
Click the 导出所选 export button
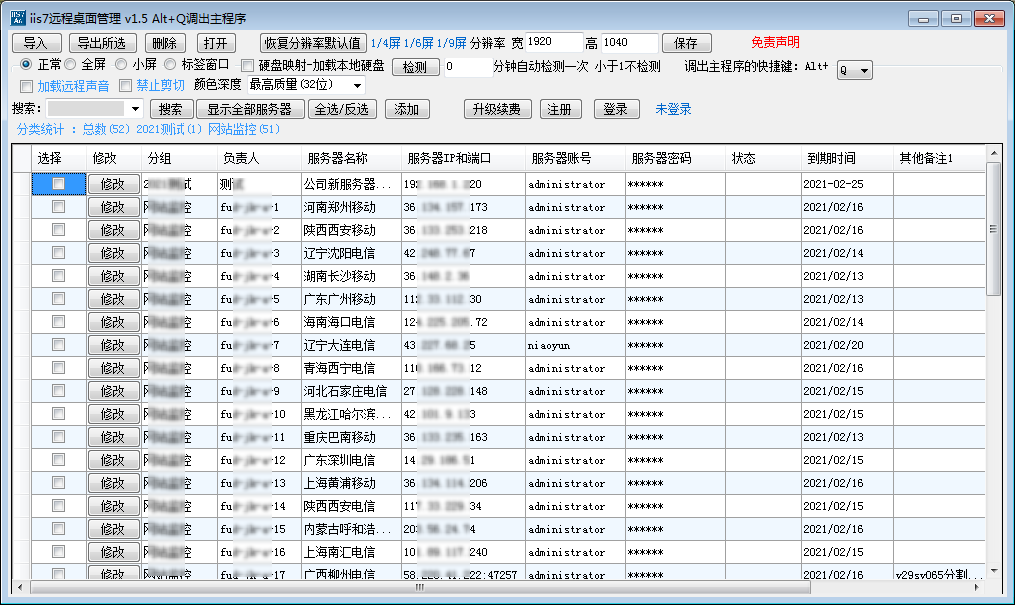pyautogui.click(x=102, y=43)
